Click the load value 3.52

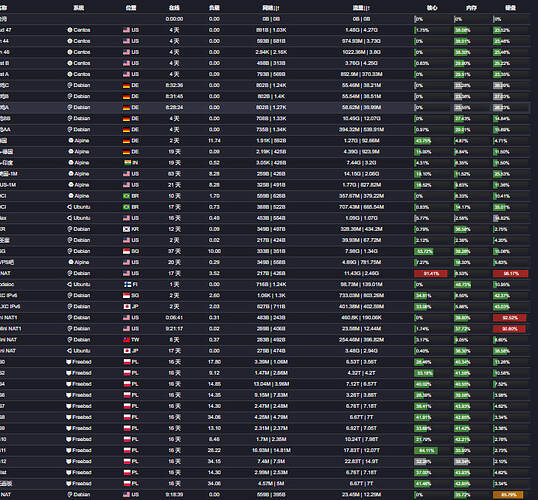point(214,273)
